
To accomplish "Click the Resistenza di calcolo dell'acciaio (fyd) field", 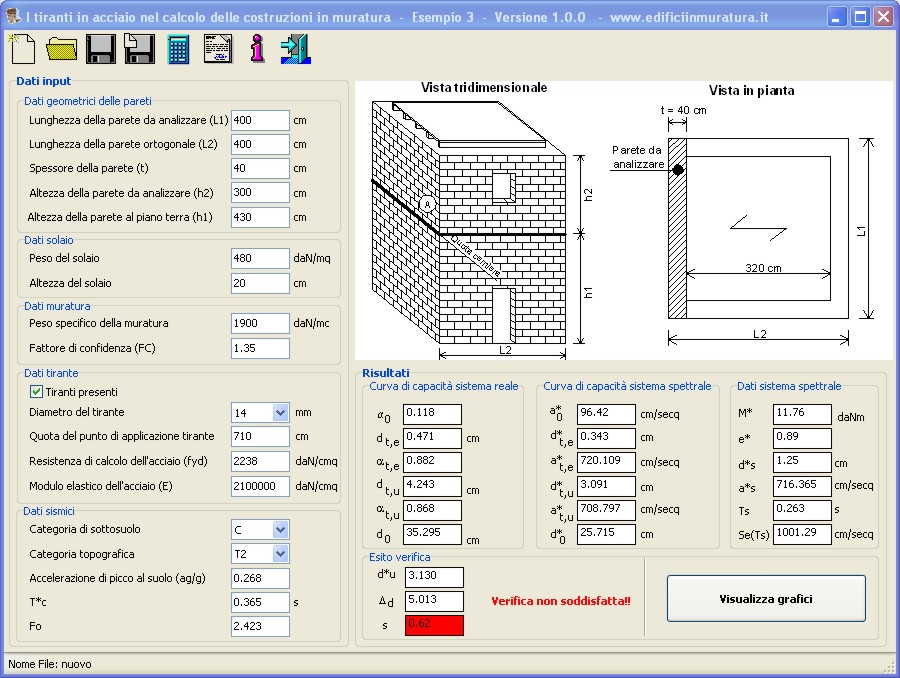I will [260, 461].
